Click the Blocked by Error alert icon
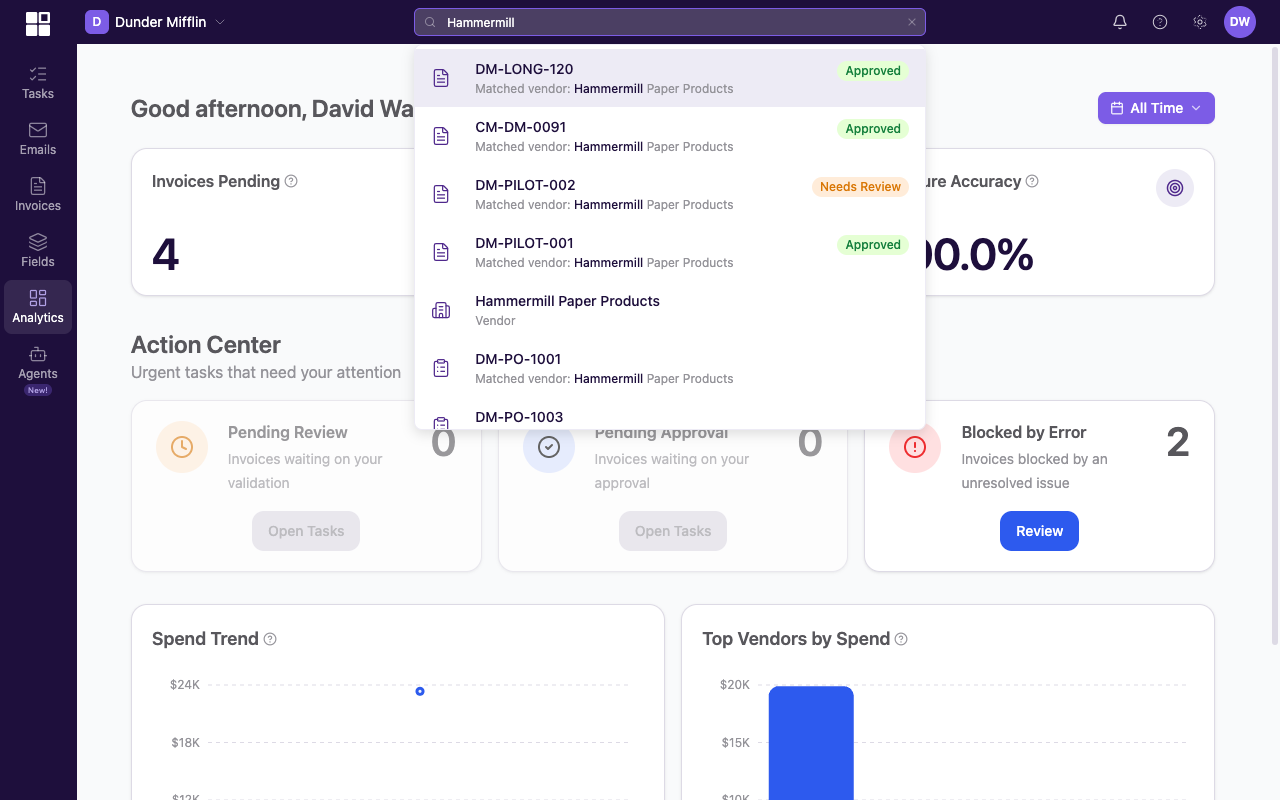This screenshot has width=1280, height=800. [x=915, y=447]
